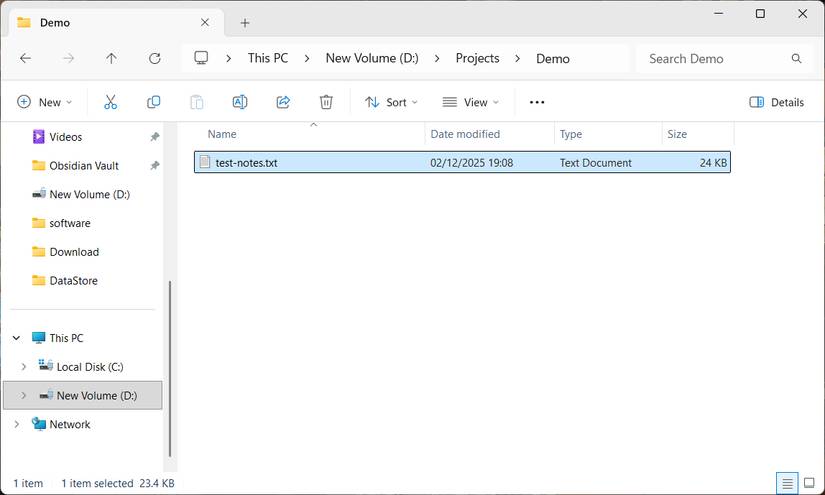This screenshot has width=825, height=495.
Task: Open the View dropdown menu
Action: click(x=470, y=102)
